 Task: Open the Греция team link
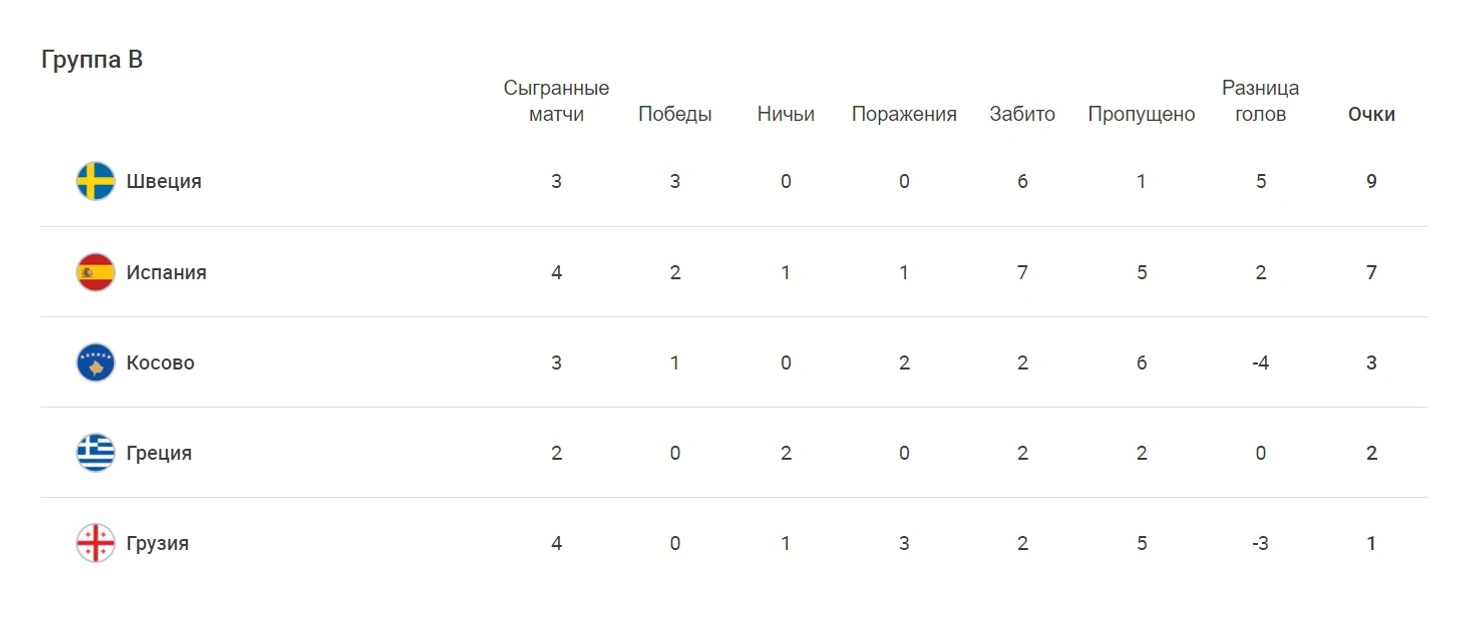(159, 453)
